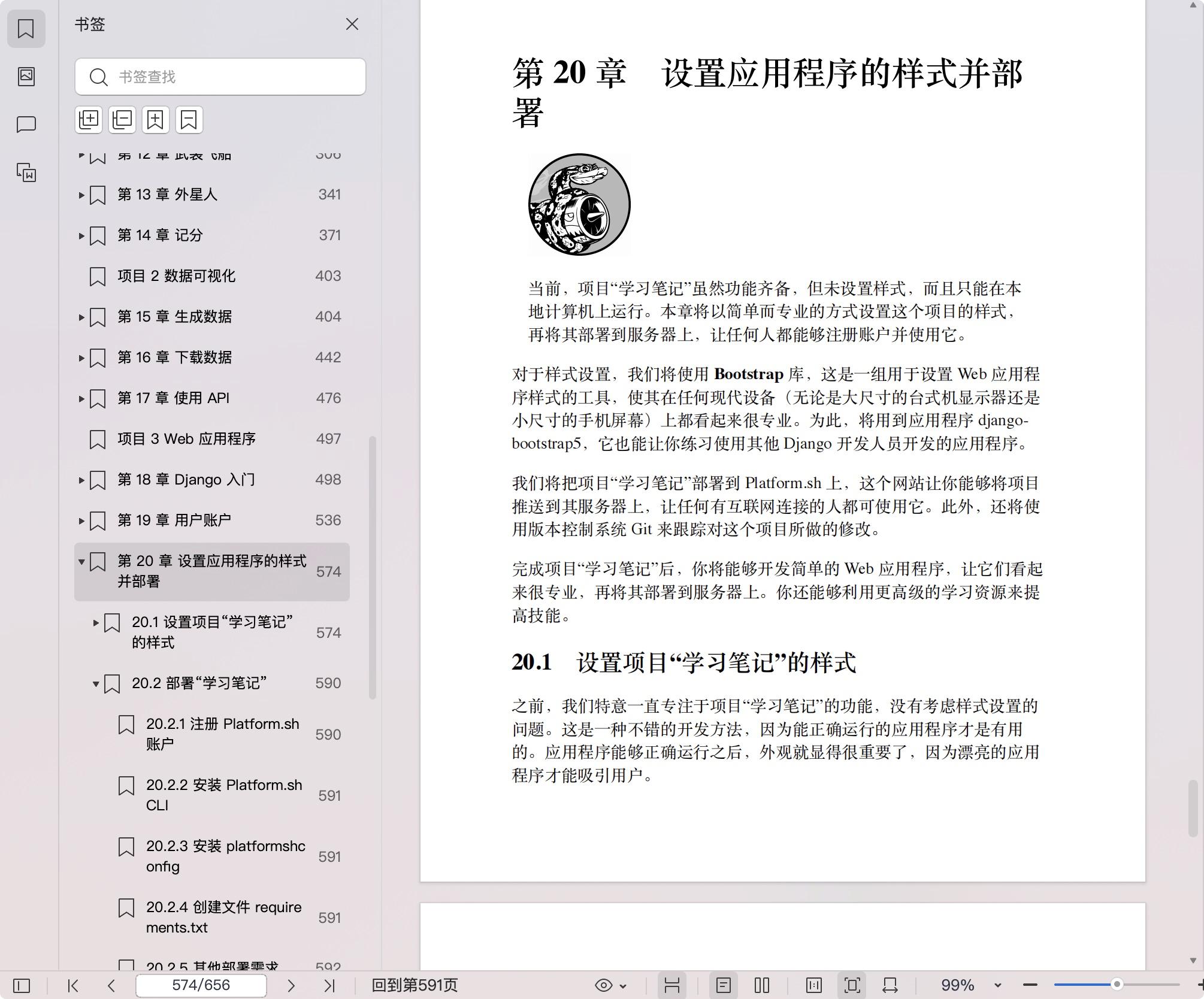The height and width of the screenshot is (999, 1204).
Task: Click bookmark icon beside 第 16 章 下载数据
Action: pyautogui.click(x=98, y=358)
